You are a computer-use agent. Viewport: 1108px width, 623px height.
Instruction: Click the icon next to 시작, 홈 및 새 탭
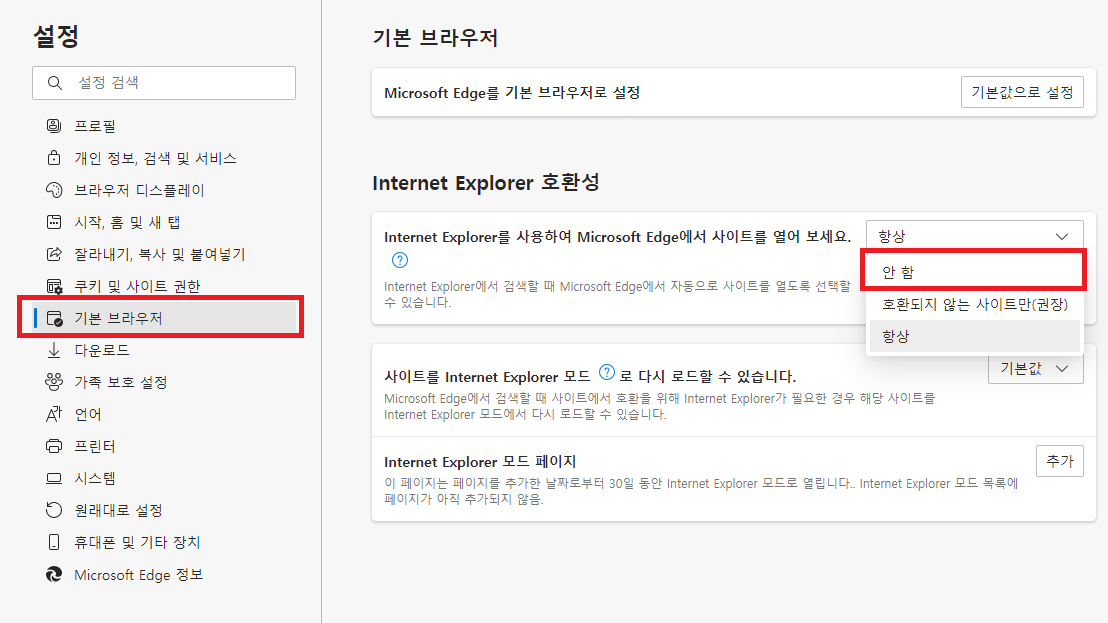click(54, 222)
